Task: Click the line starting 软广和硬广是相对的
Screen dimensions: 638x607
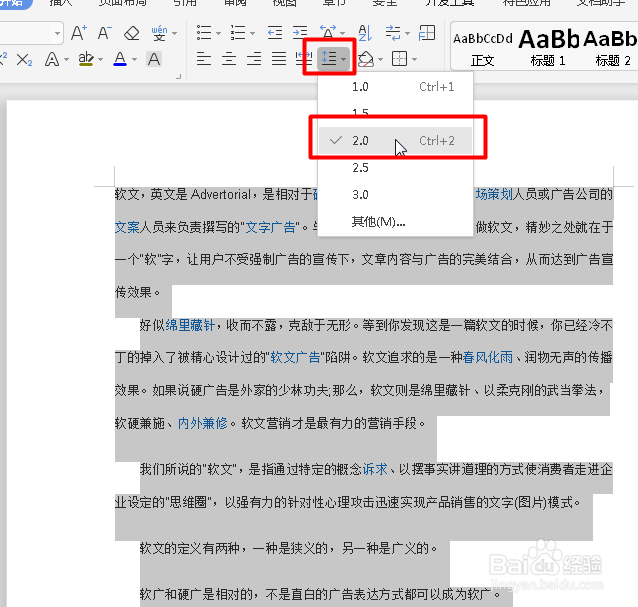Action: coord(320,594)
